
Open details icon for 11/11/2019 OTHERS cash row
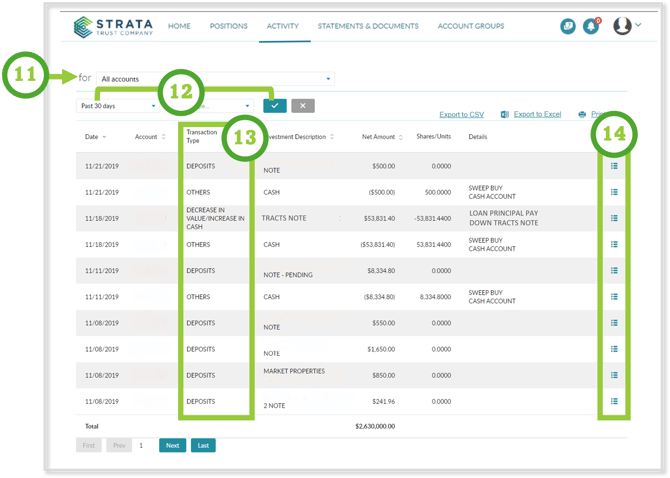tap(614, 296)
